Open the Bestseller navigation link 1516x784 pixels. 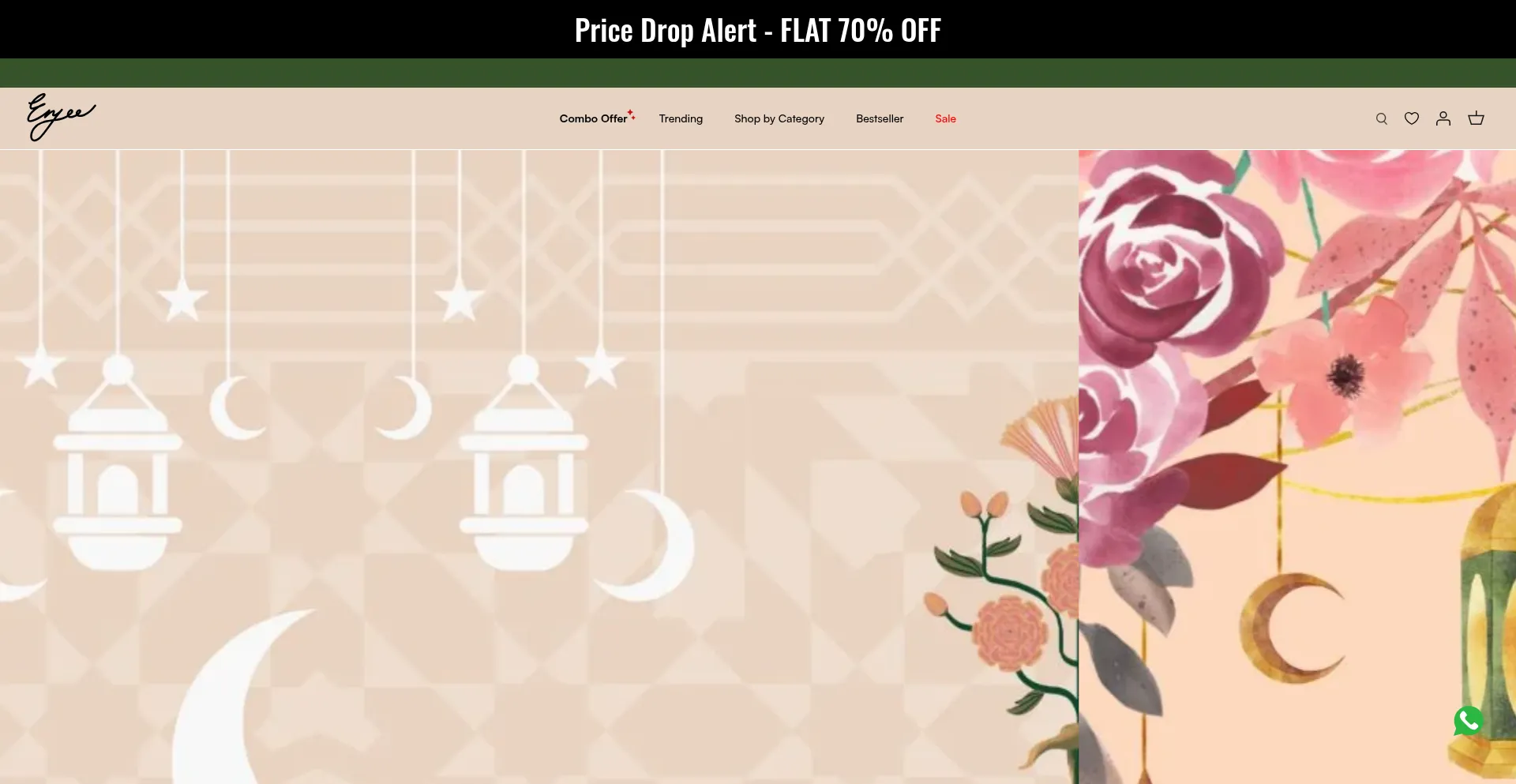[x=880, y=118]
